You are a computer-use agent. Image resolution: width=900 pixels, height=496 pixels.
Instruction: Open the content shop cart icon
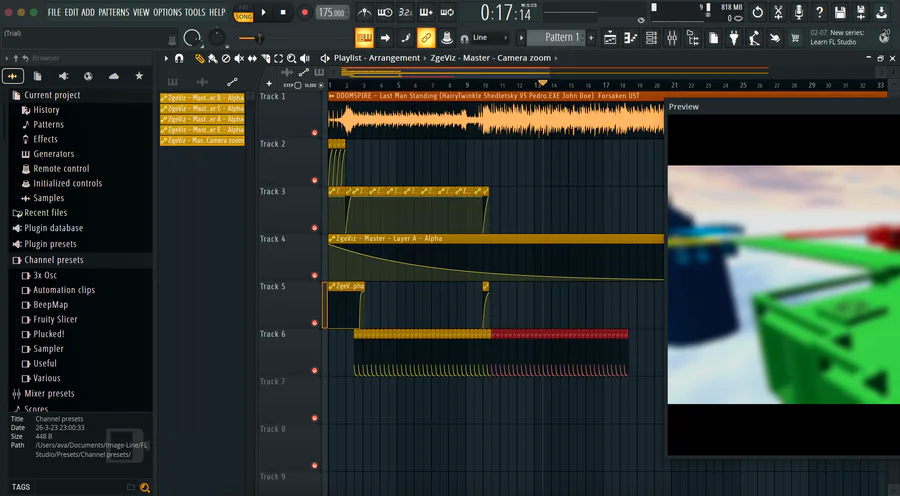tap(795, 38)
